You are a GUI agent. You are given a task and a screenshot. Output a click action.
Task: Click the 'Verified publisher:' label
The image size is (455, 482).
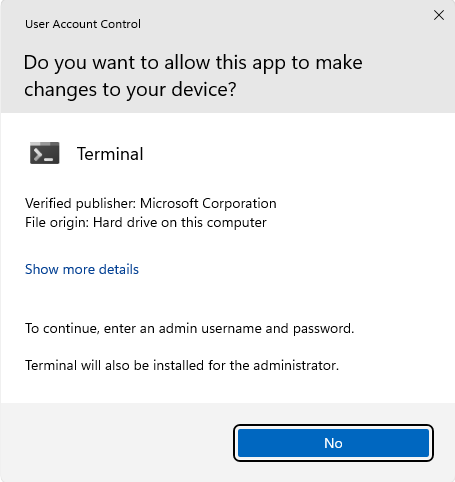coord(81,203)
